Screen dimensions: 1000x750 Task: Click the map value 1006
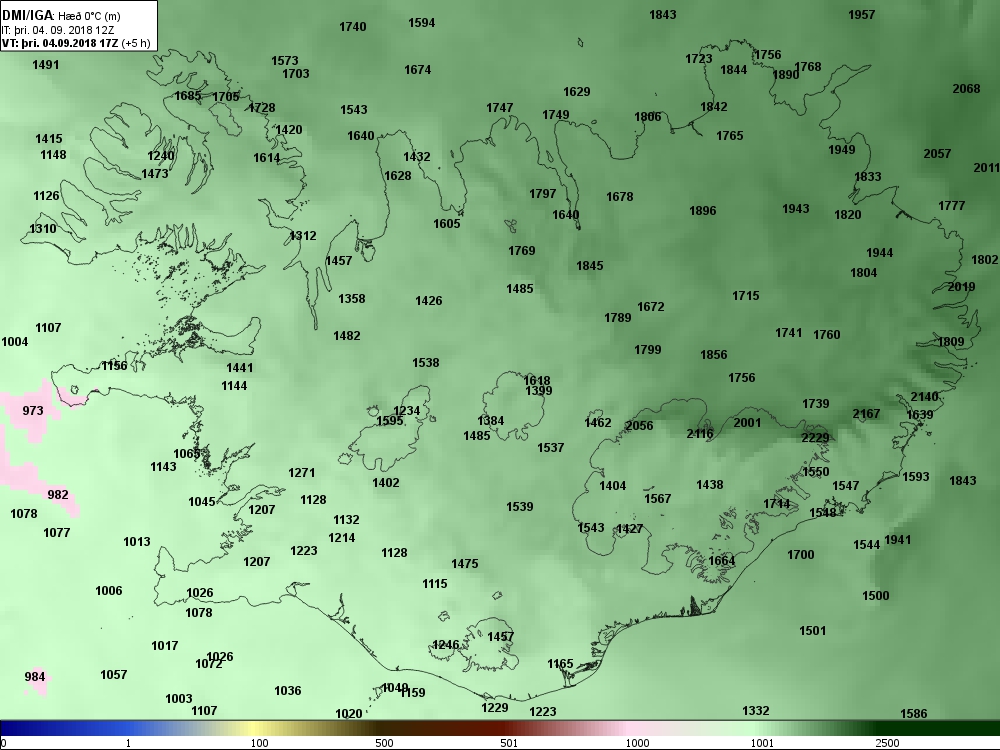109,591
